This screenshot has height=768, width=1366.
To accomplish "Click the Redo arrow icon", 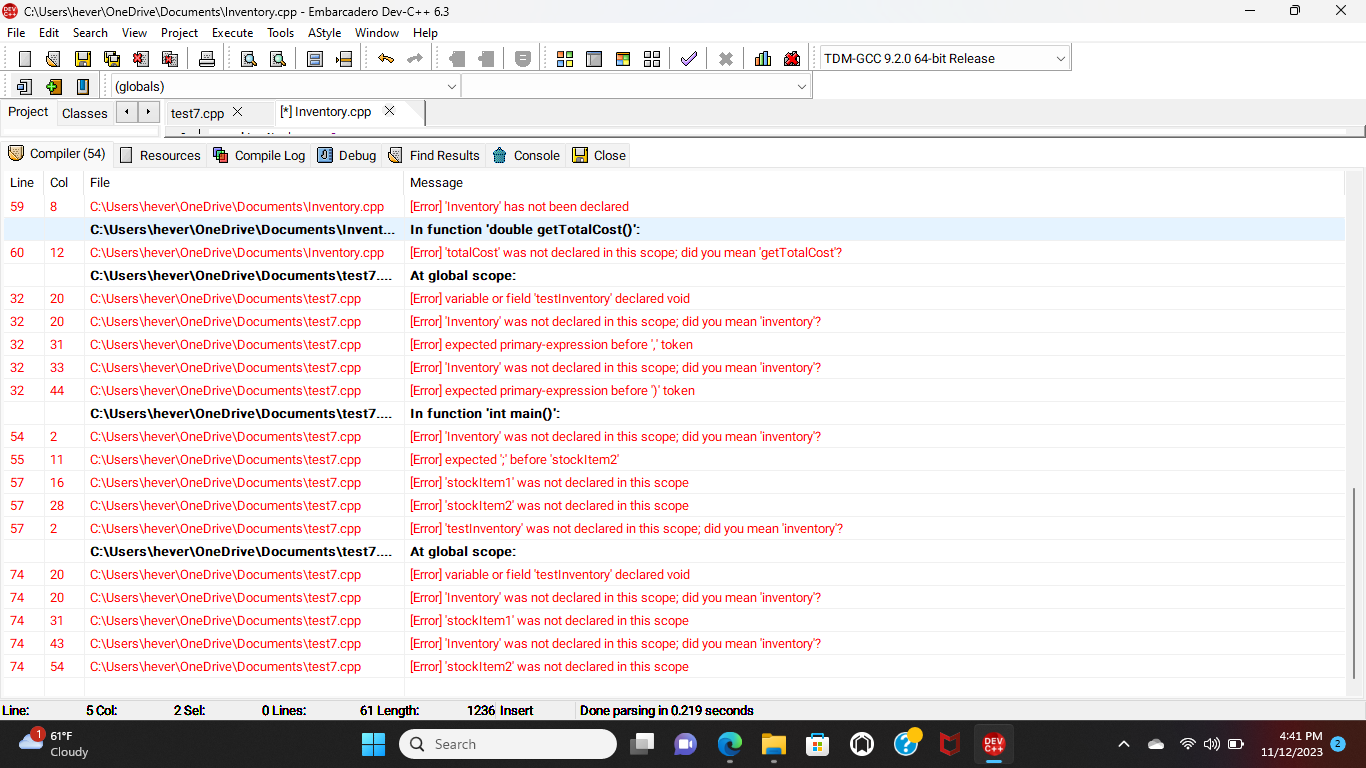I will (x=414, y=58).
